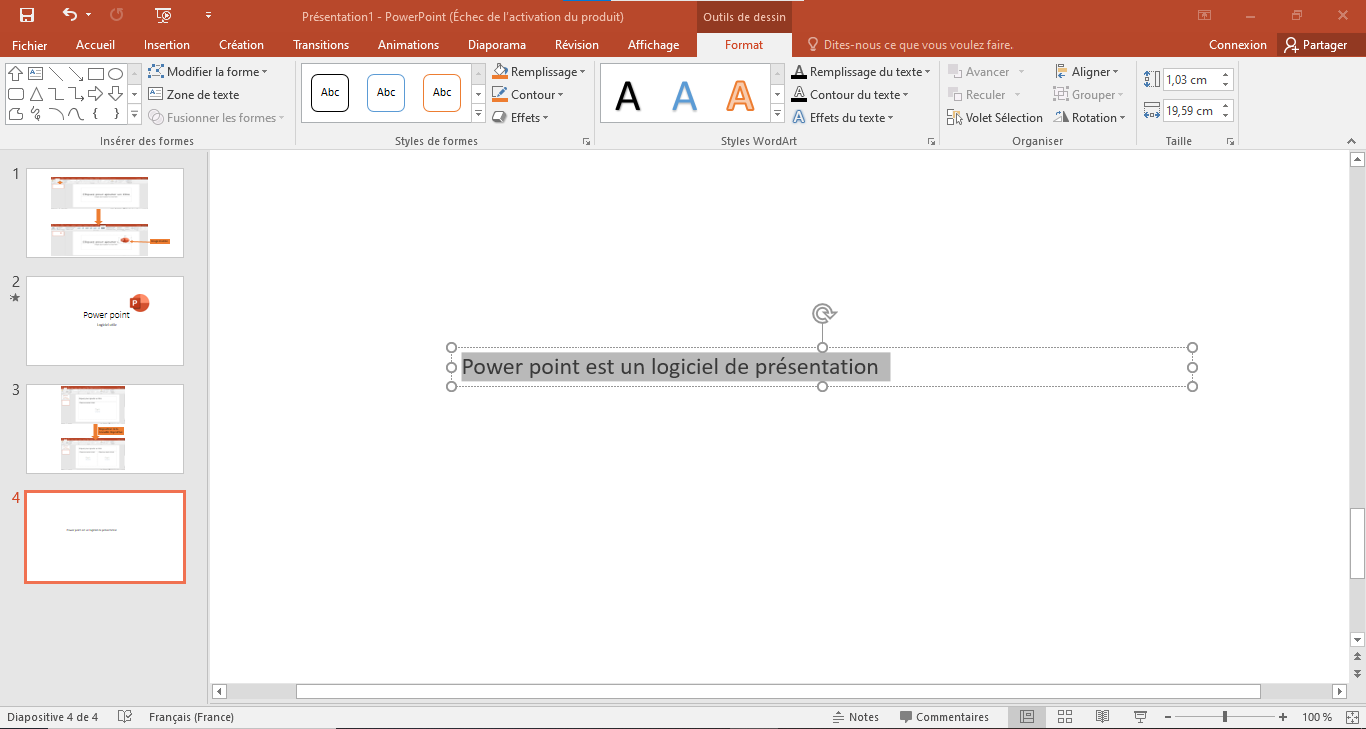The width and height of the screenshot is (1366, 729).
Task: Click the zoom in plus button
Action: [1283, 717]
